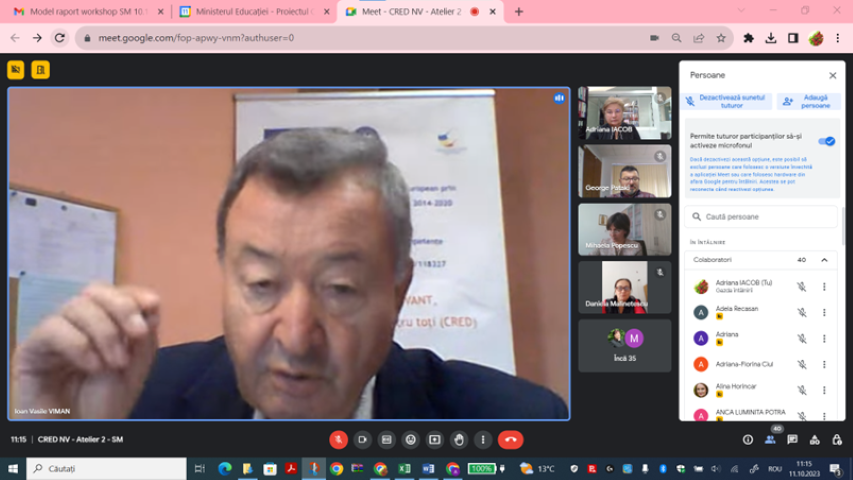Open the chat panel icon
Viewport: 853px width, 480px height.
[793, 440]
